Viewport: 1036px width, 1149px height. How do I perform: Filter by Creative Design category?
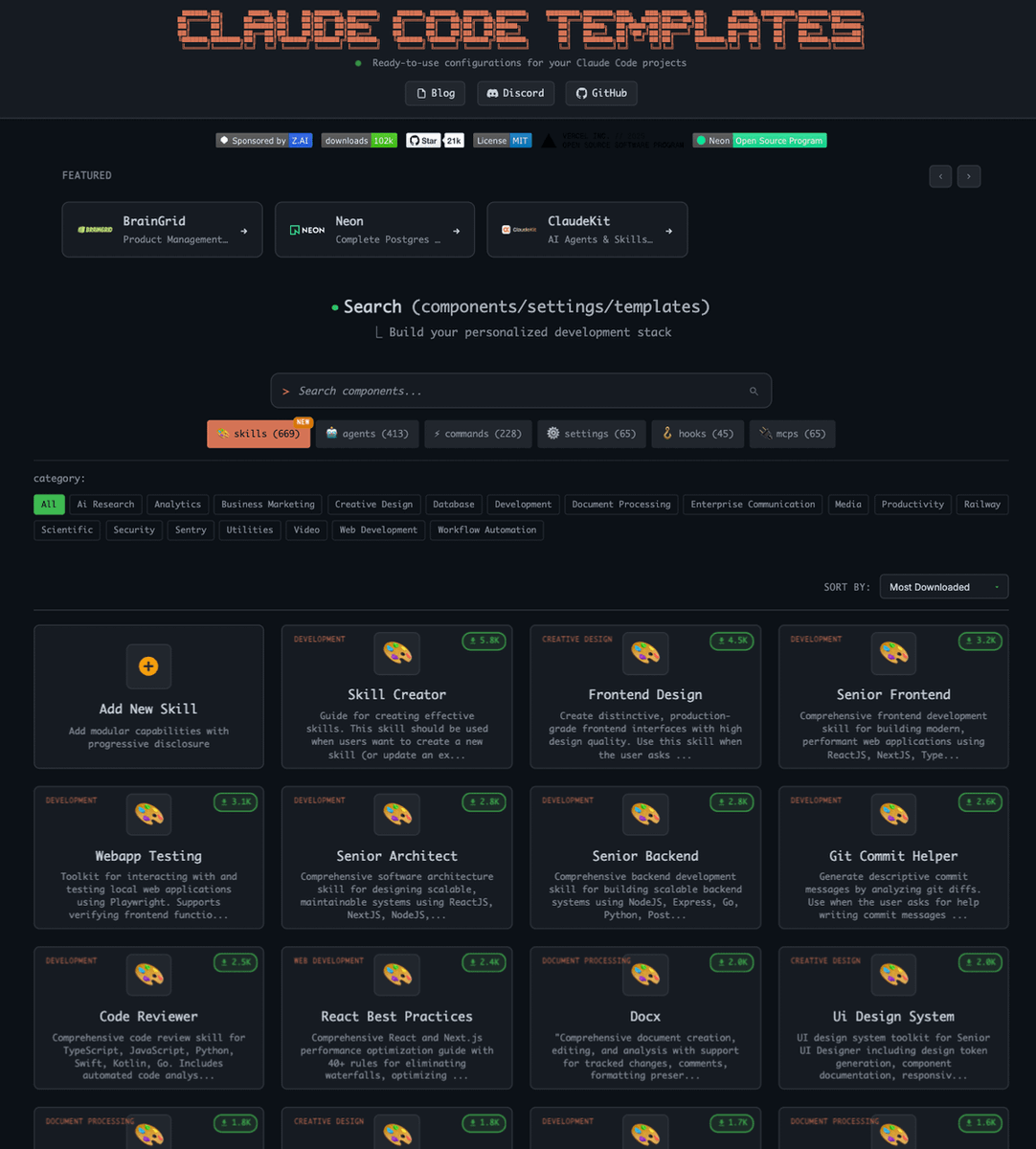(374, 504)
